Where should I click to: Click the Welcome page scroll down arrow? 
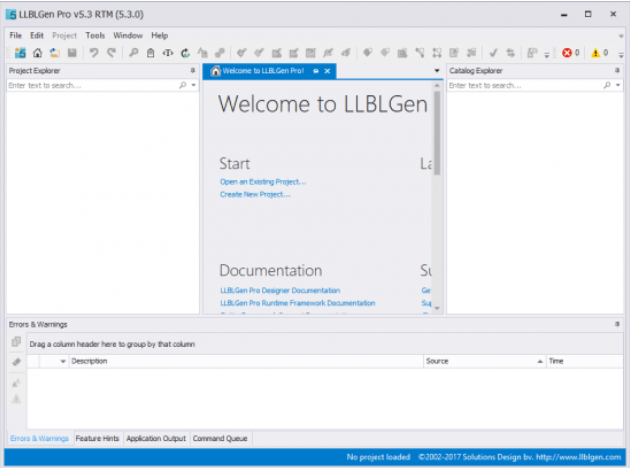click(437, 309)
